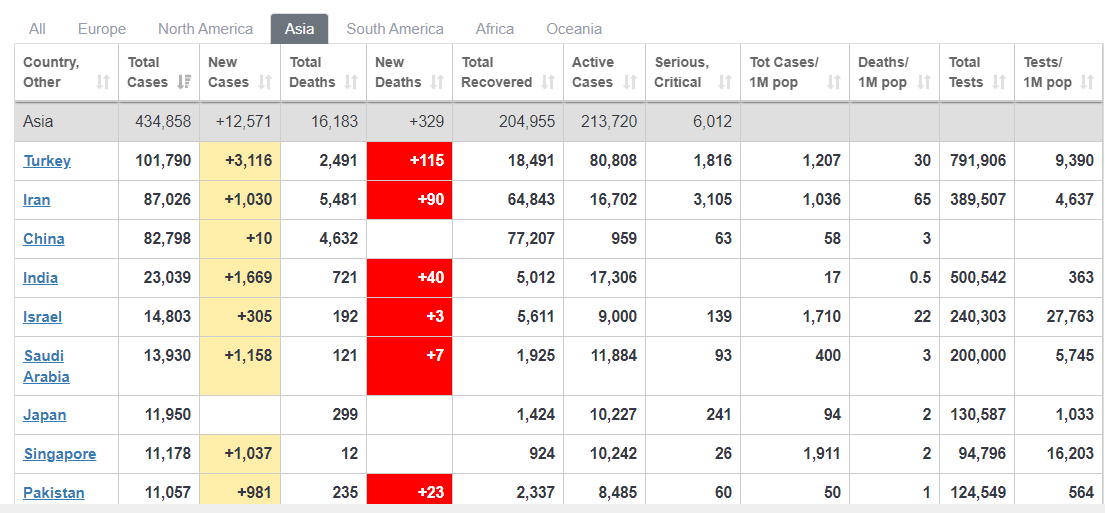Open the Iran country link
The width and height of the screenshot is (1105, 513).
(37, 199)
